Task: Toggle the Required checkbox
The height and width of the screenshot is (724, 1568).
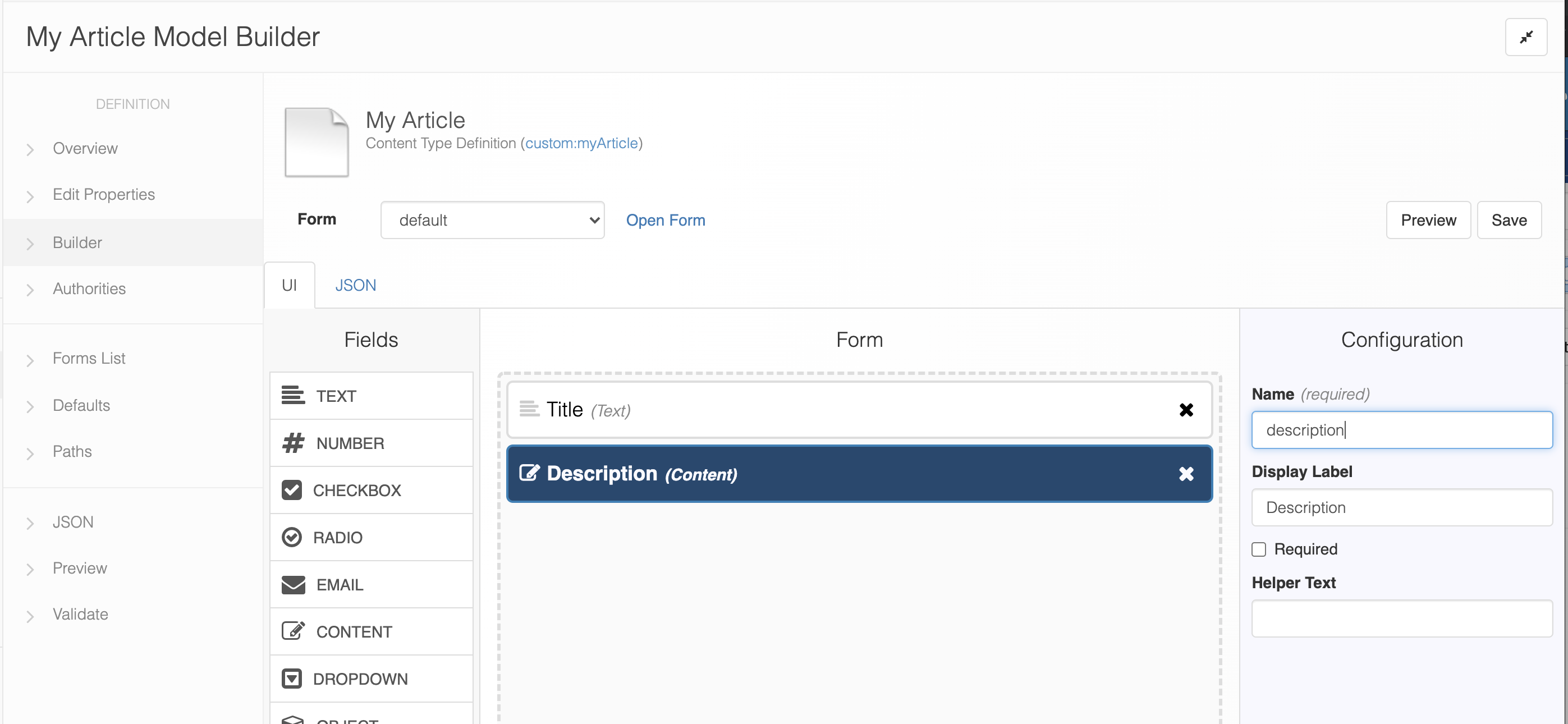Action: pos(1259,549)
